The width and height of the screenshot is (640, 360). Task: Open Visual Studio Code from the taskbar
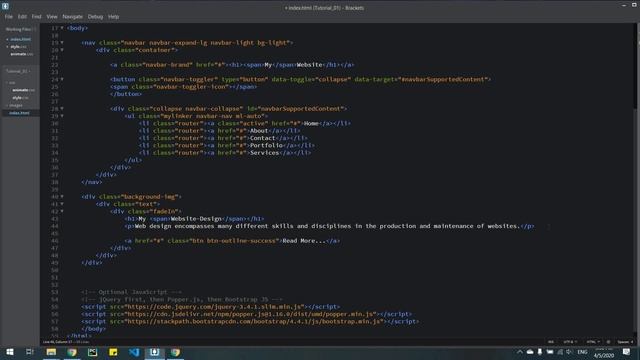pyautogui.click(x=134, y=352)
